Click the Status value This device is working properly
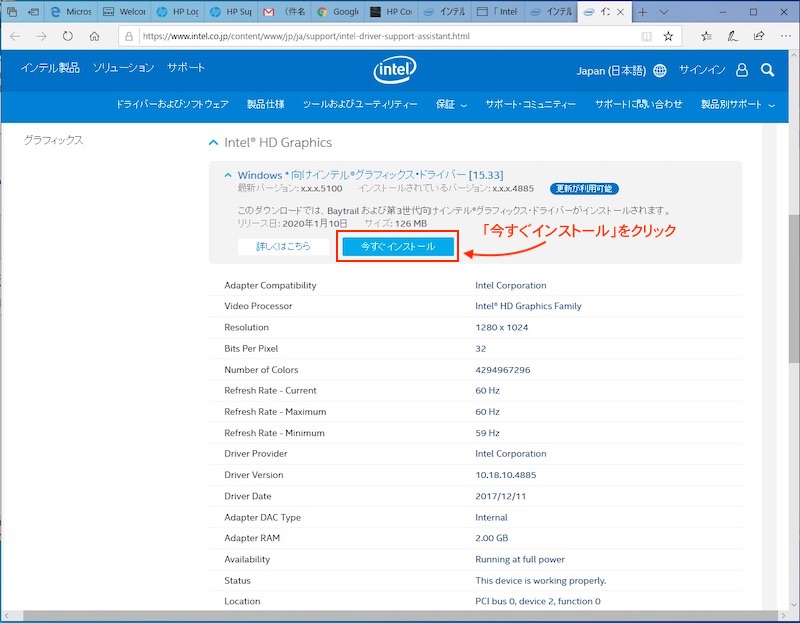Image resolution: width=800 pixels, height=623 pixels. pyautogui.click(x=541, y=581)
